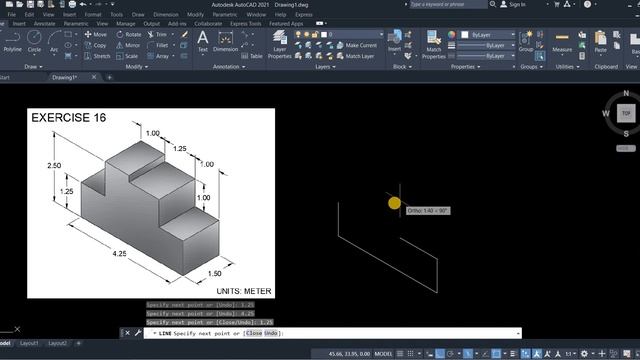
Task: Toggle lineweight display in status bar
Action: [513, 354]
